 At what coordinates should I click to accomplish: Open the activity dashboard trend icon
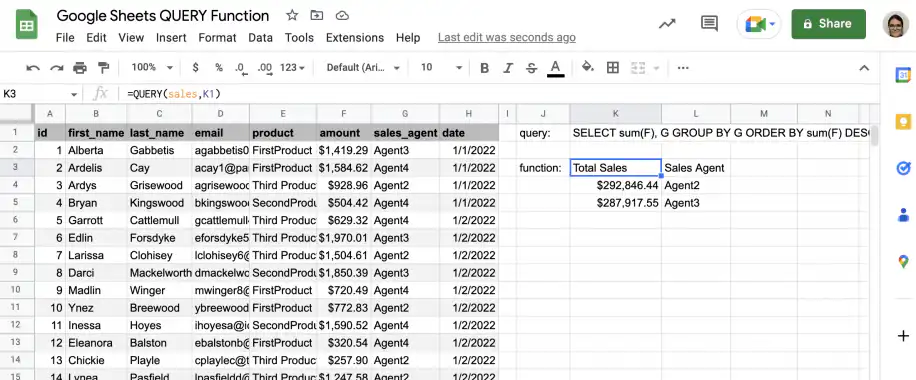[667, 24]
